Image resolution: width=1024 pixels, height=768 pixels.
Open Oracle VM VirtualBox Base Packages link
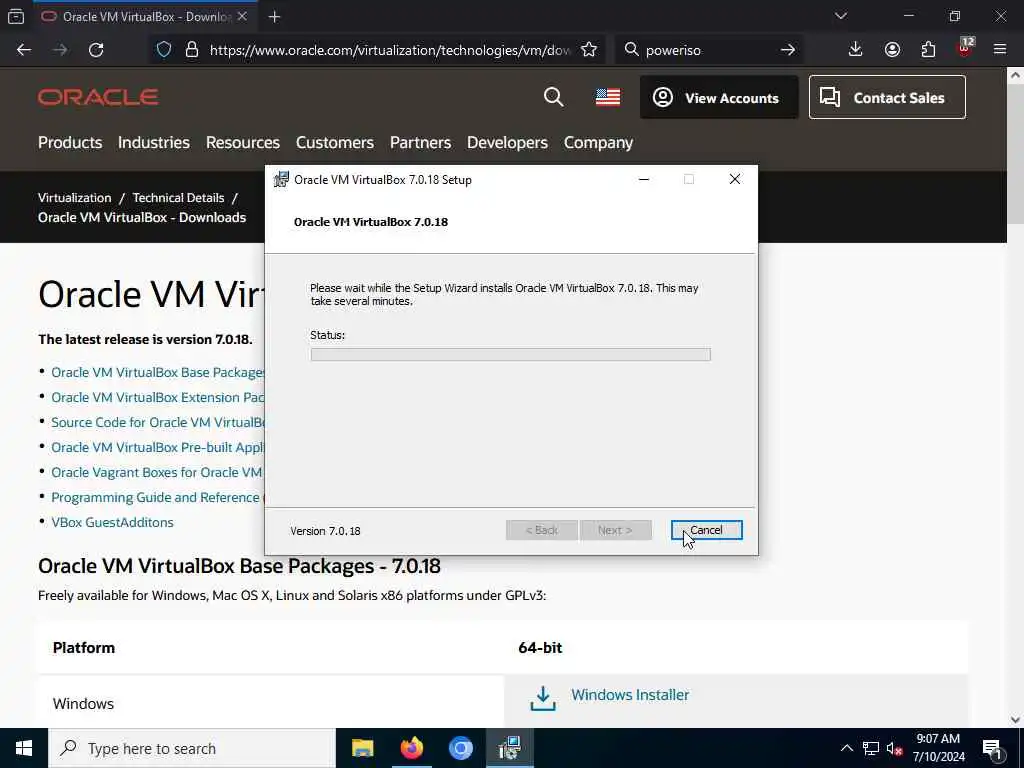(158, 372)
